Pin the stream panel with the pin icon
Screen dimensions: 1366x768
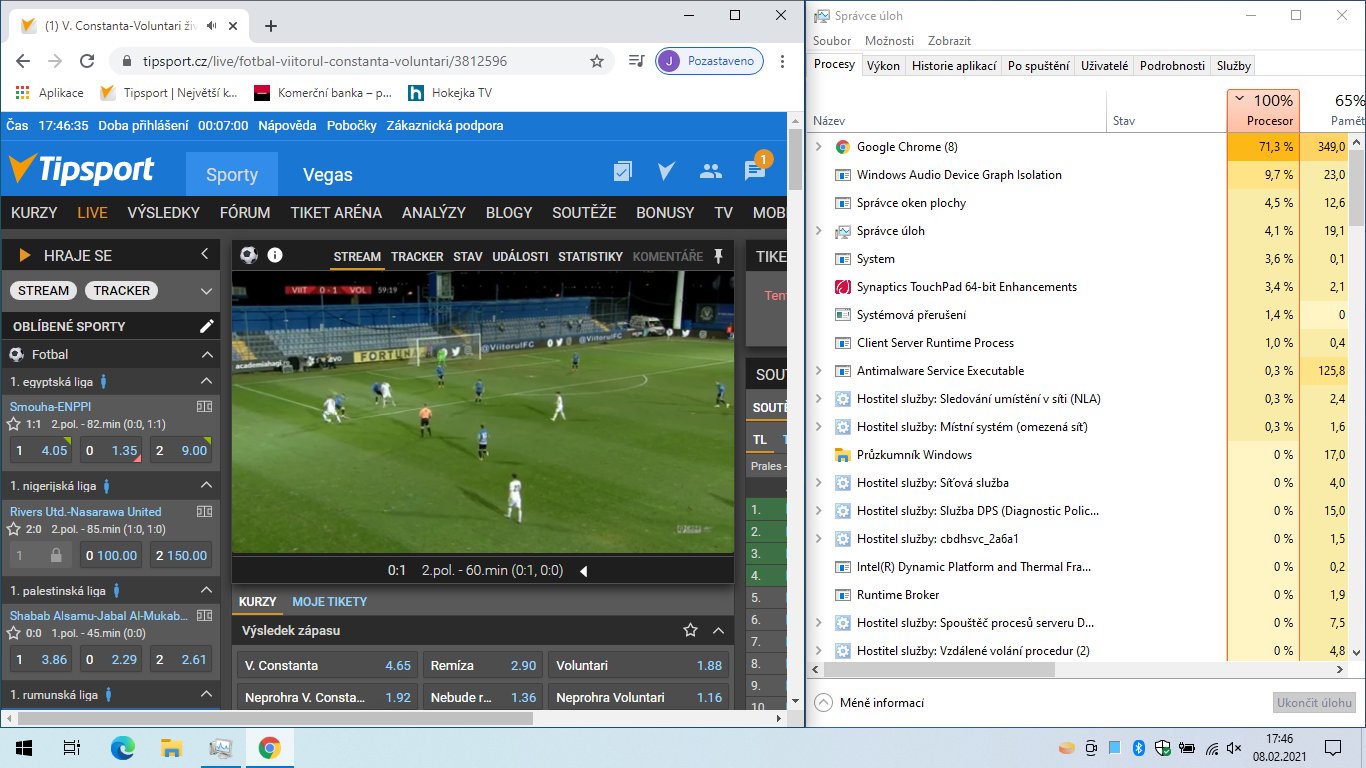coord(718,256)
